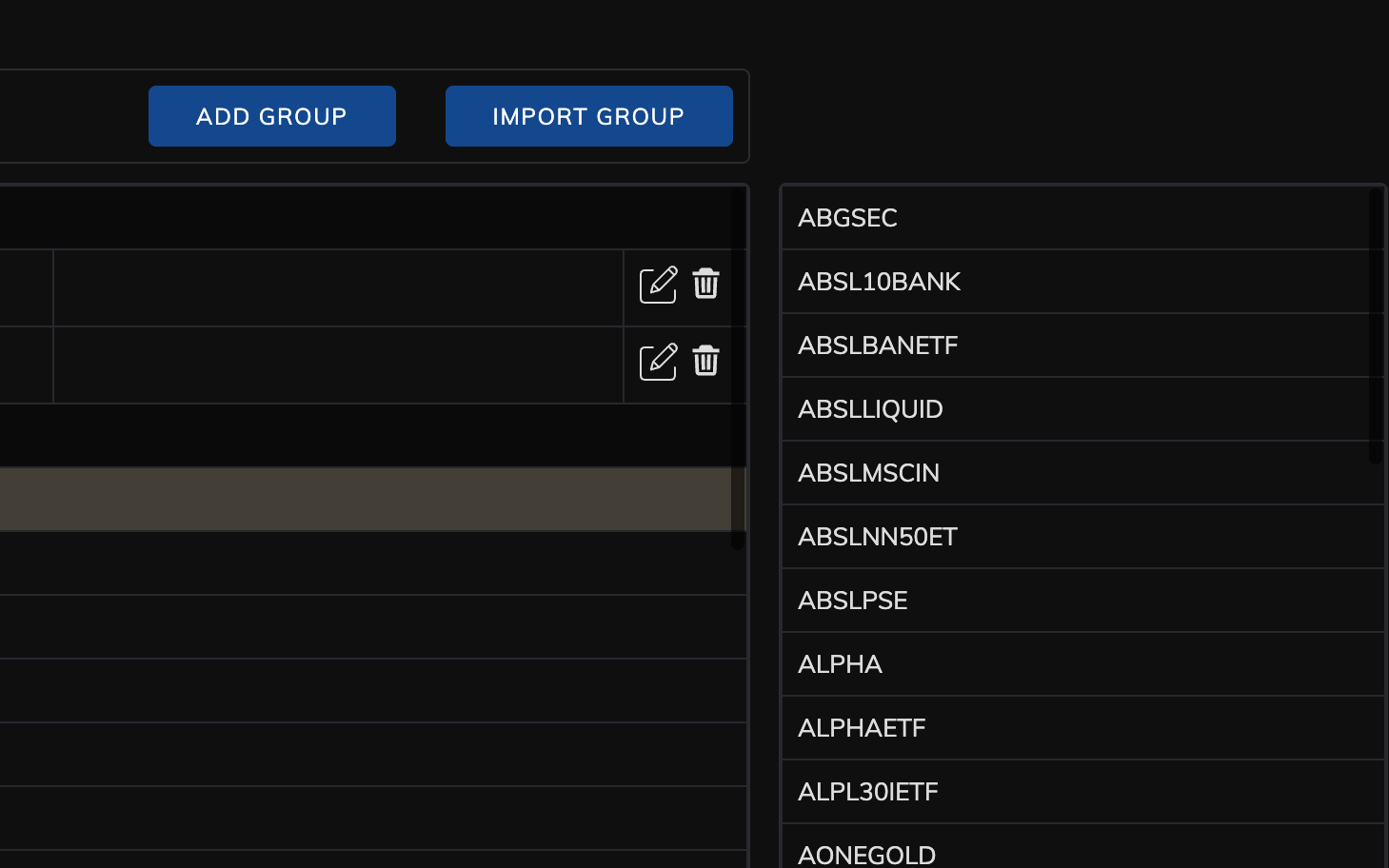Choose ABSLBANETF from the list
1389x868 pixels.
coord(1082,345)
